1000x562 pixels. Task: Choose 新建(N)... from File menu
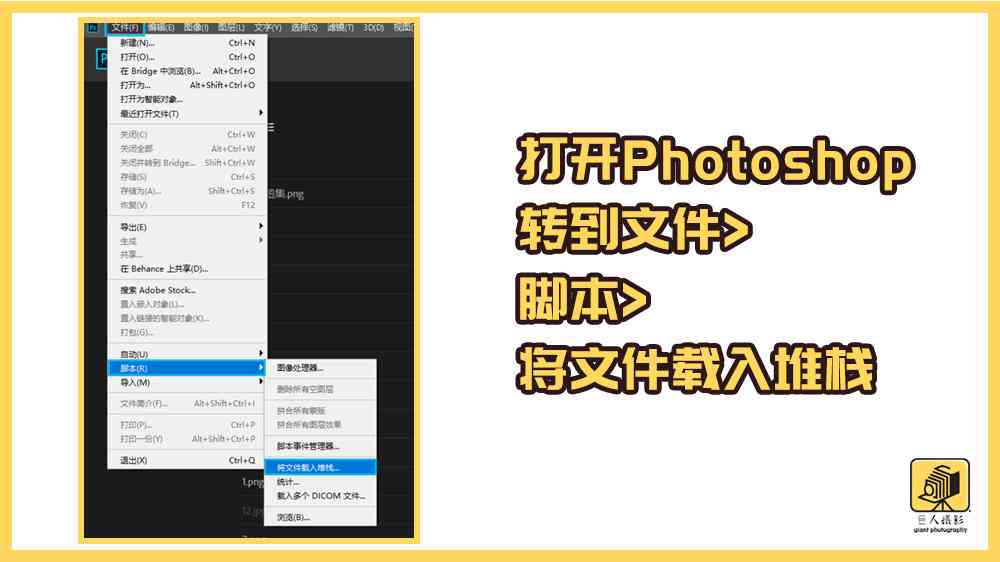pos(188,43)
